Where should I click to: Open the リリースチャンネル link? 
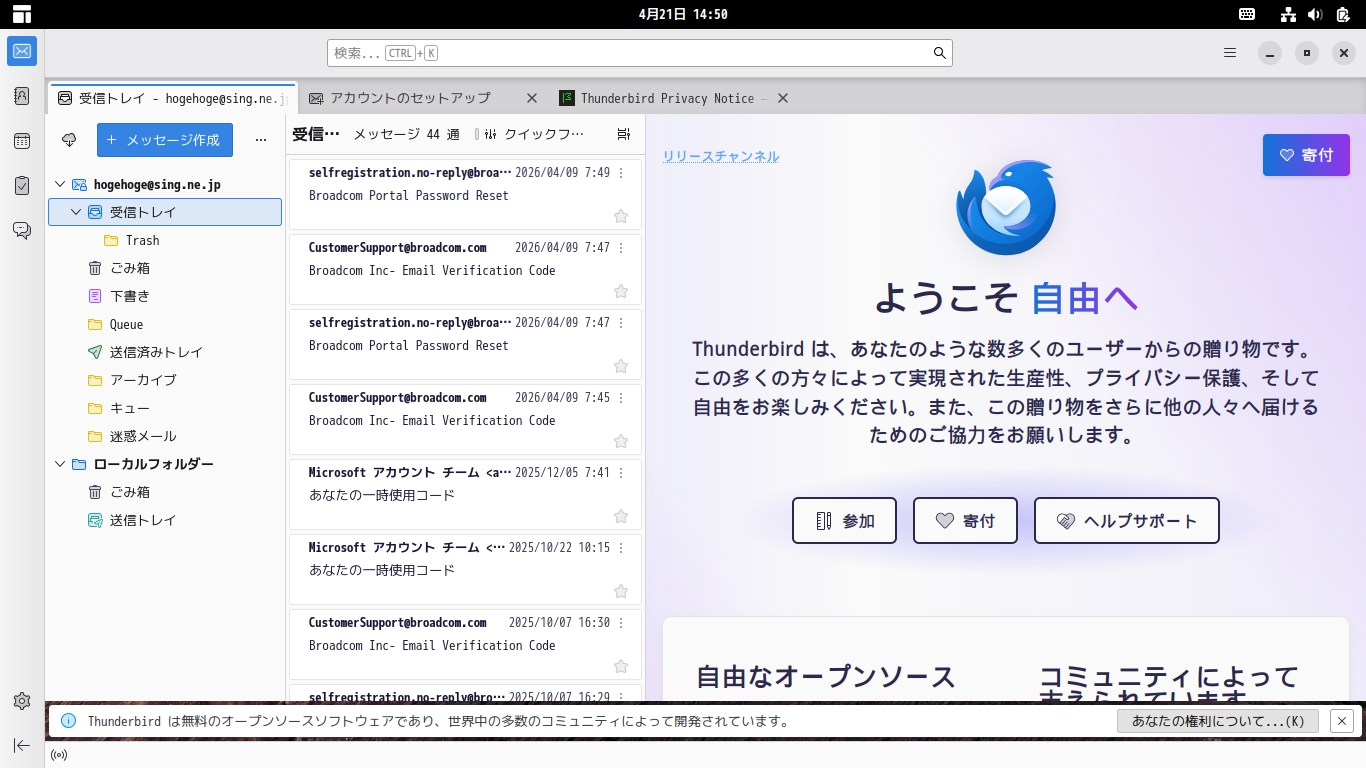[721, 156]
